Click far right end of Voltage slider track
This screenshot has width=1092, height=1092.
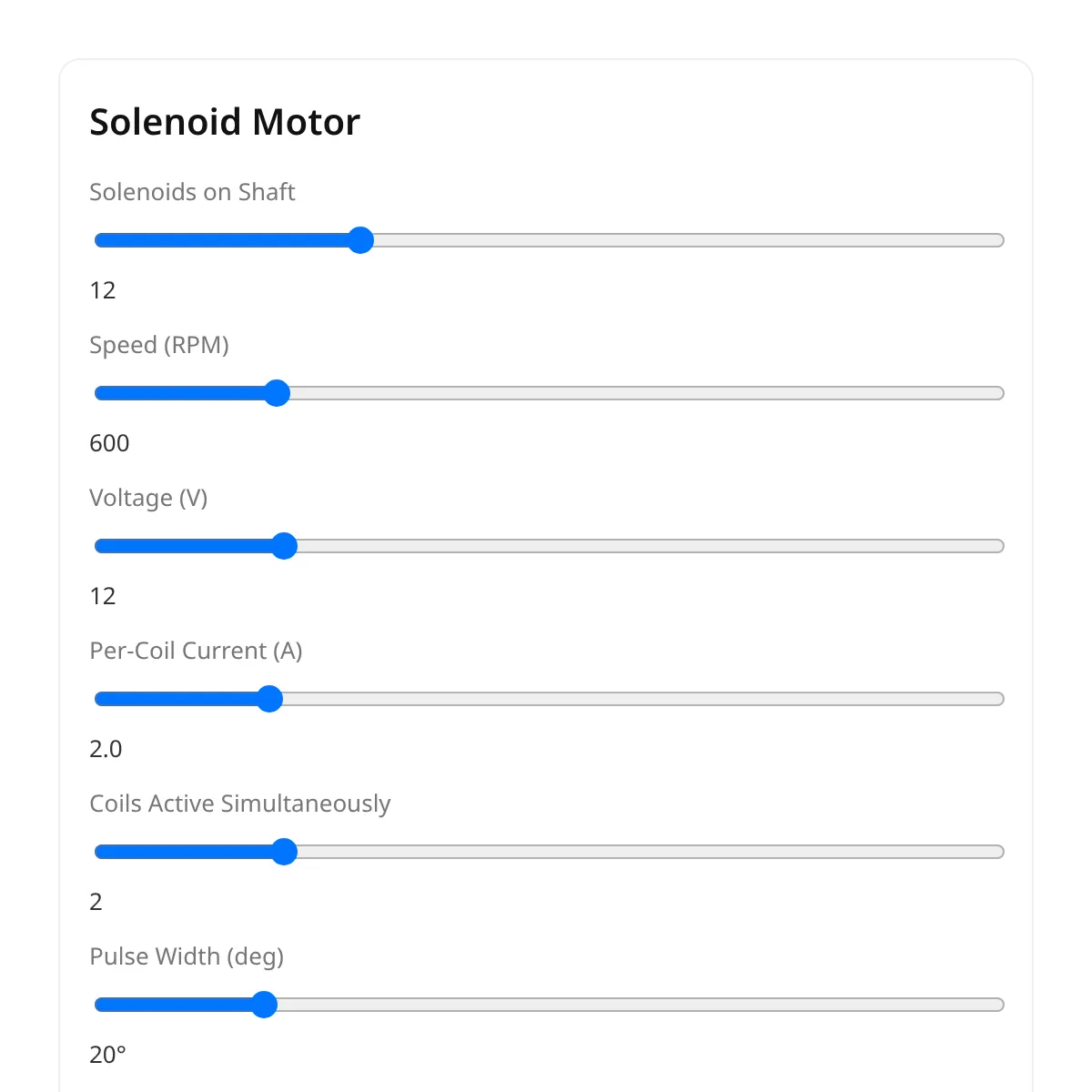[999, 546]
